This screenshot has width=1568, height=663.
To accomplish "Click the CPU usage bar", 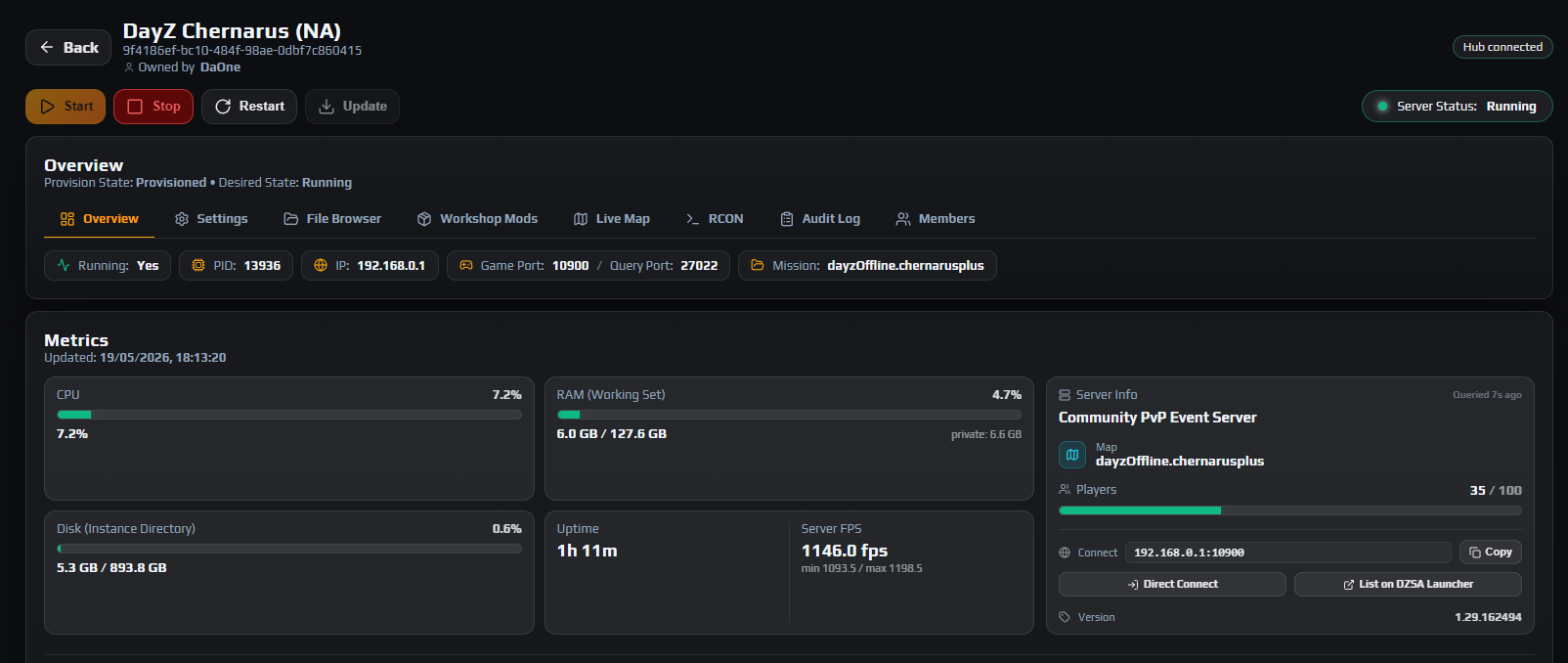I will (x=289, y=415).
